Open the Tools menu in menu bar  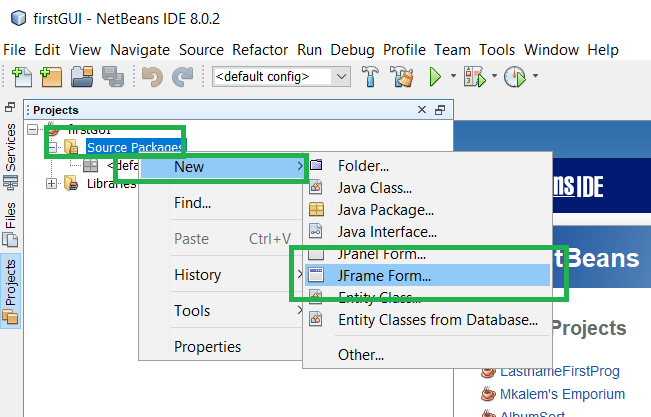(x=497, y=50)
